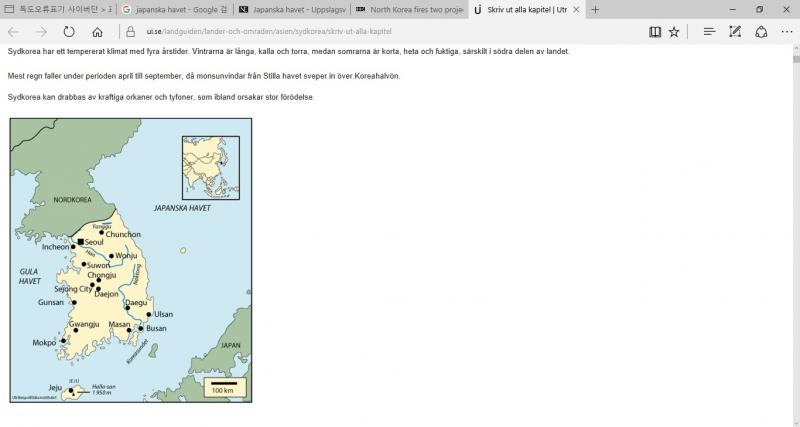The image size is (800, 427).
Task: Close the 'Skriv ut alla kapitel' tab
Action: click(x=576, y=9)
